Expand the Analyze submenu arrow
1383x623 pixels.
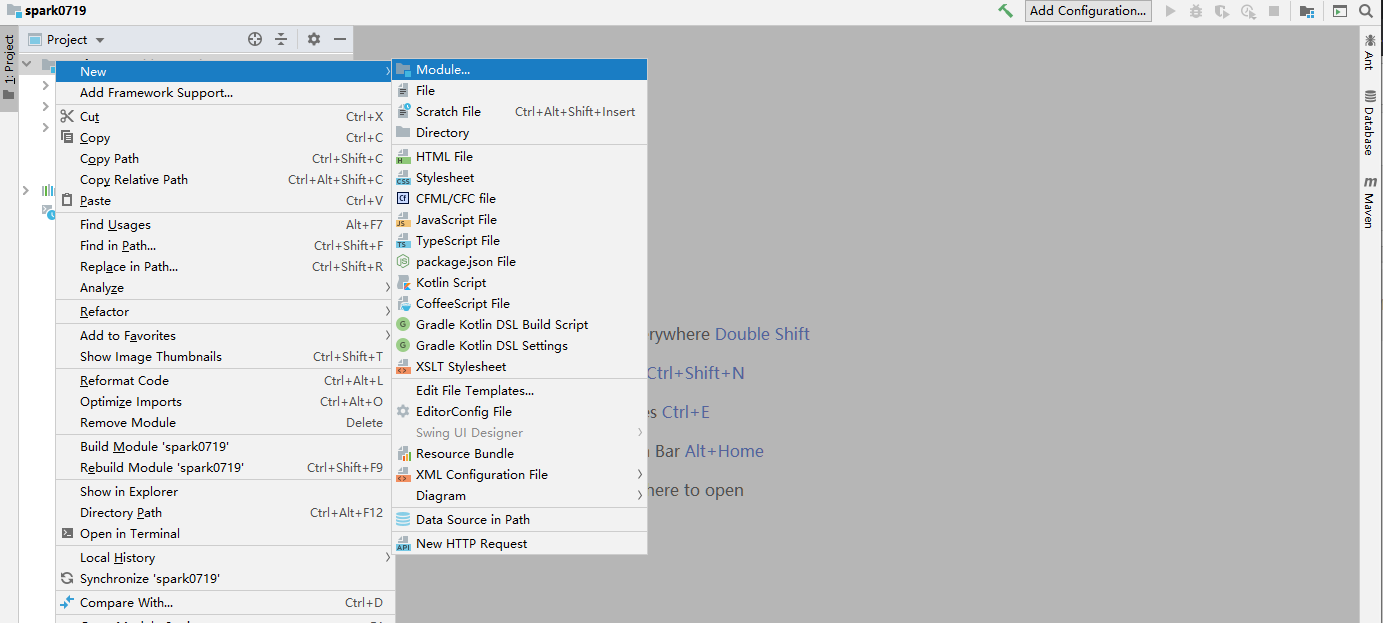(x=387, y=288)
